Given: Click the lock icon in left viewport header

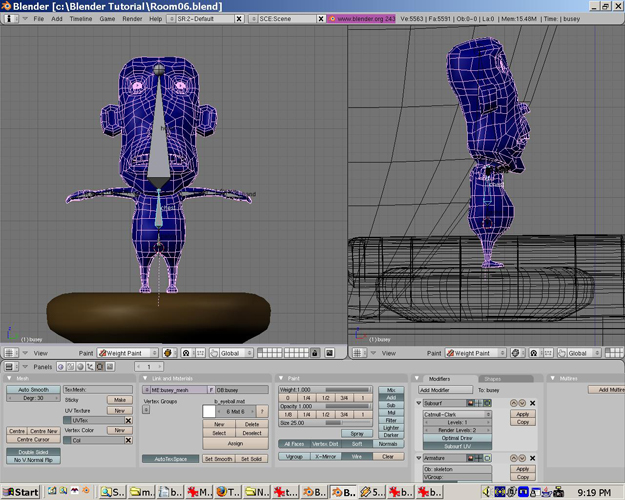Looking at the screenshot, I should point(314,353).
